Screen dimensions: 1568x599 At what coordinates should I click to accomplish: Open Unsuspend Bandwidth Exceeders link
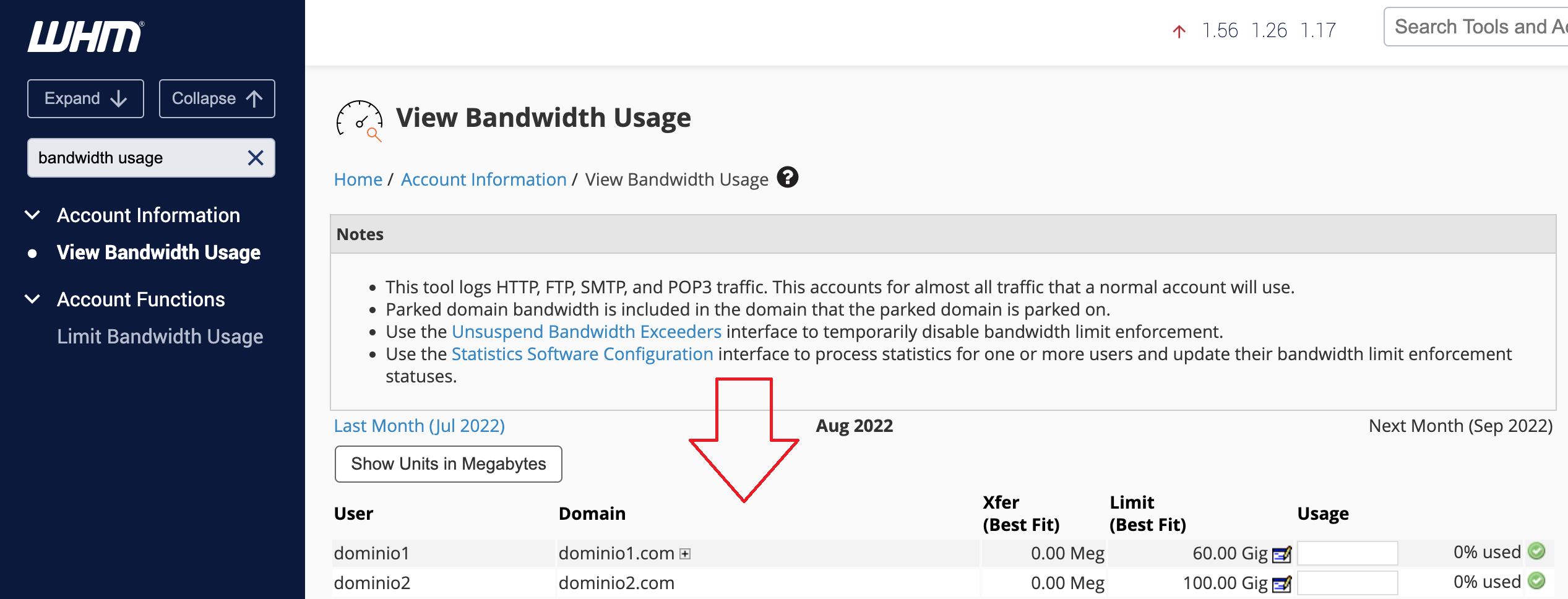pyautogui.click(x=587, y=332)
